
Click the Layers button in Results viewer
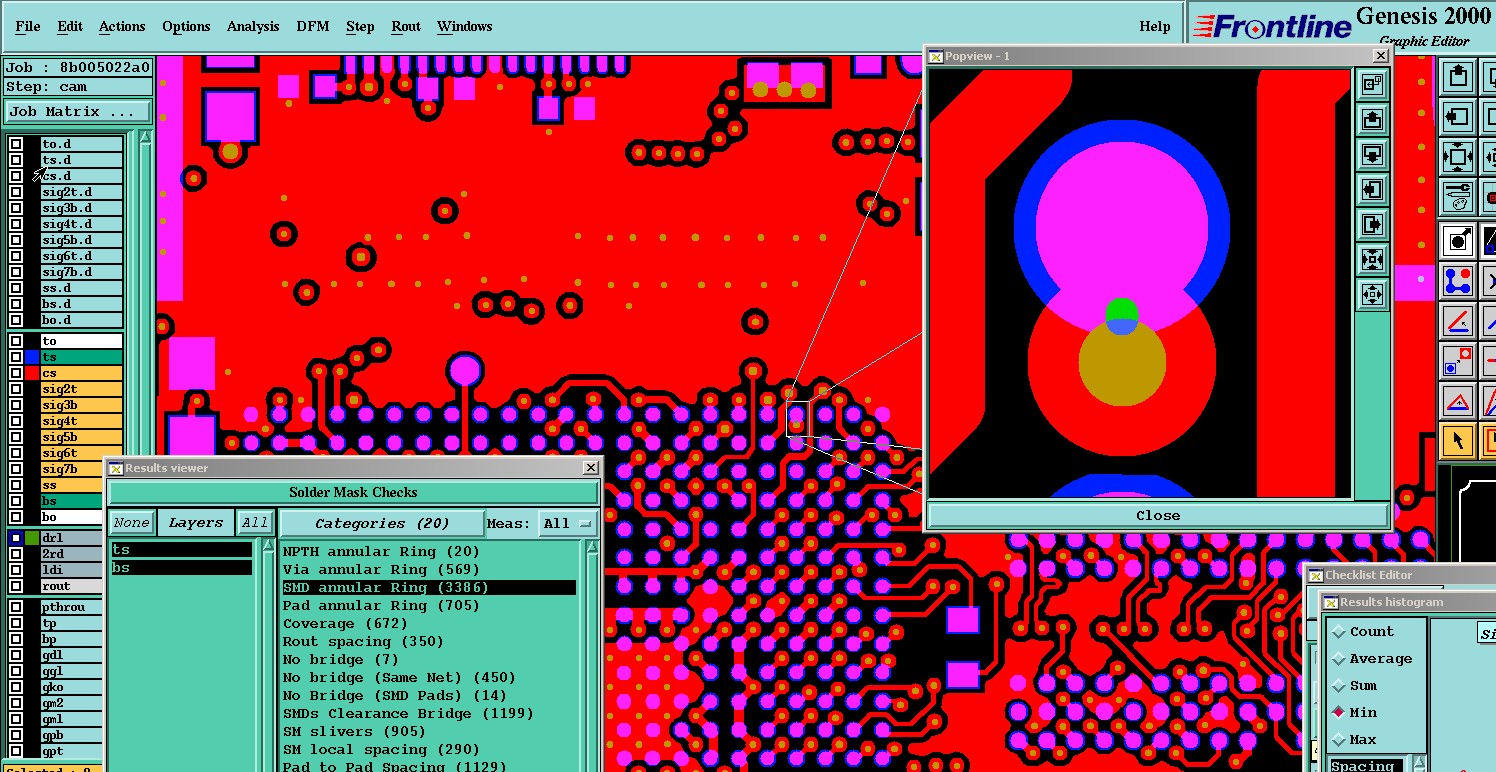coord(196,523)
